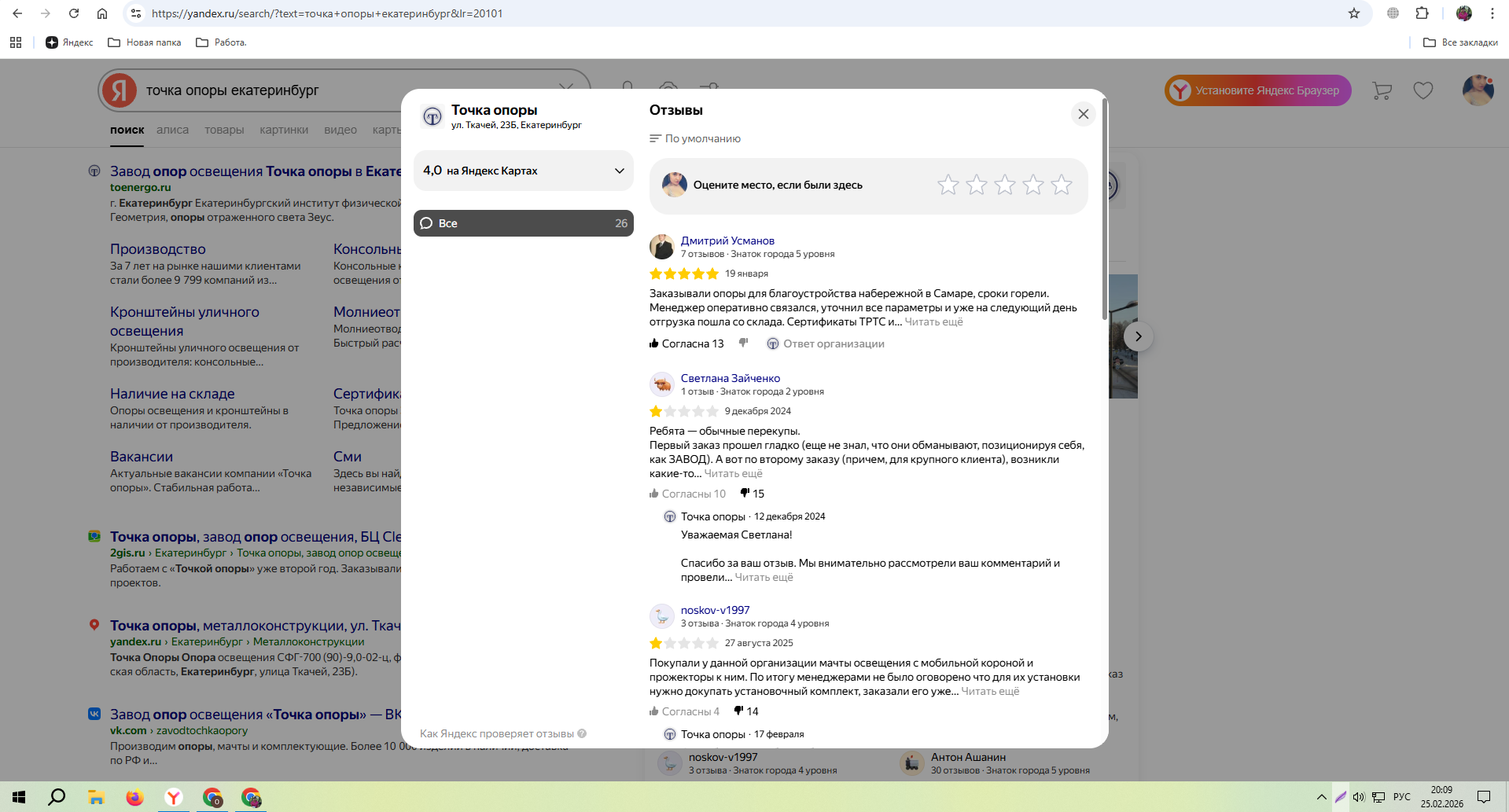Launch File Explorer from the taskbar
This screenshot has width=1509, height=812.
[96, 797]
